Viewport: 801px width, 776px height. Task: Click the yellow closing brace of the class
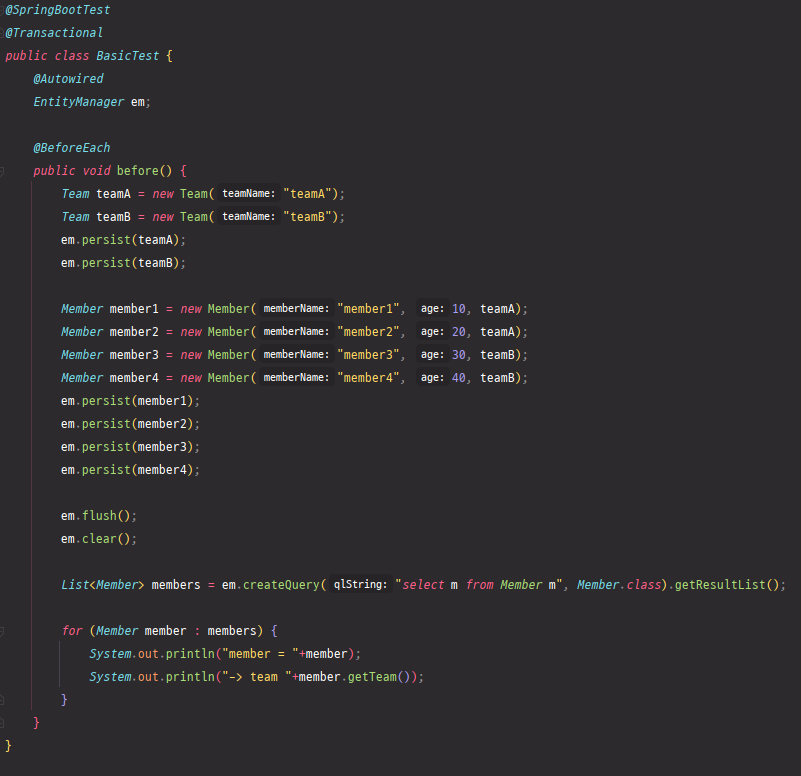click(x=8, y=745)
